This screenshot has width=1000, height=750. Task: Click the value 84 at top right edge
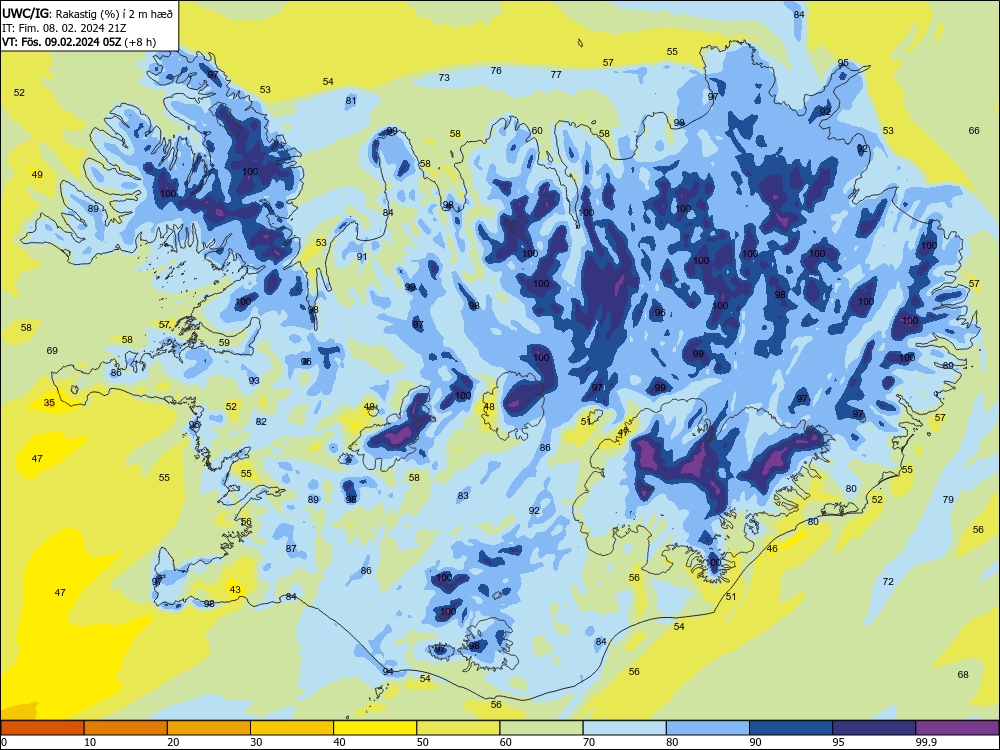798,15
